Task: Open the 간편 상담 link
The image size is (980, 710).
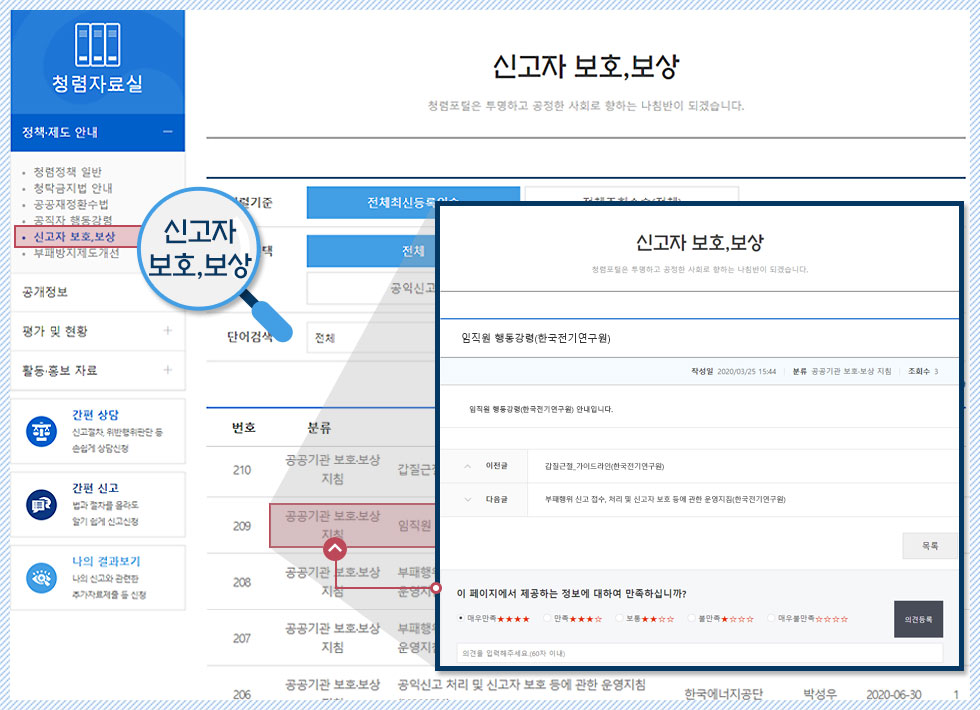Action: pos(95,414)
